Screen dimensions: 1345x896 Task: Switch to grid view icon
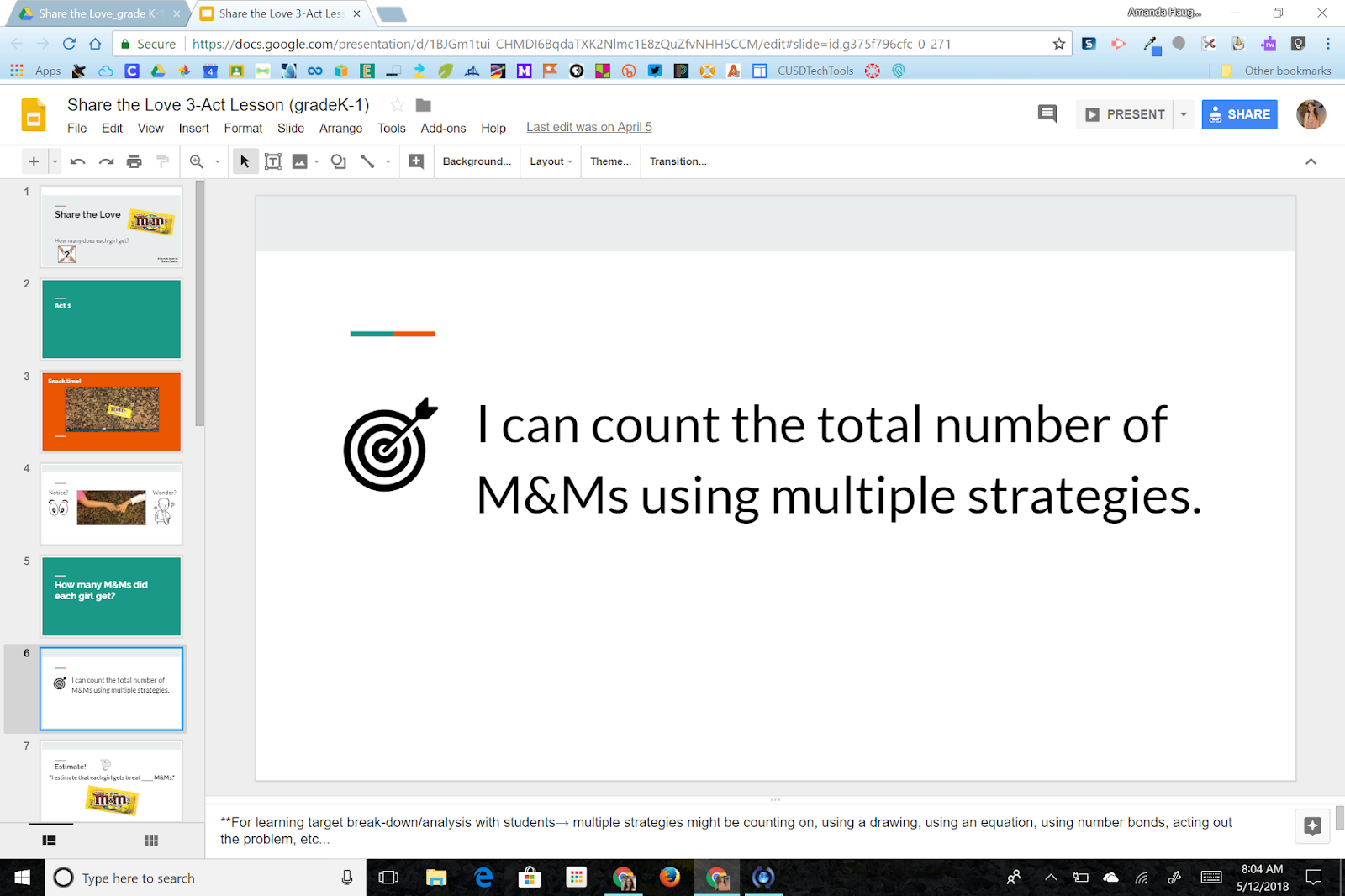[x=151, y=841]
